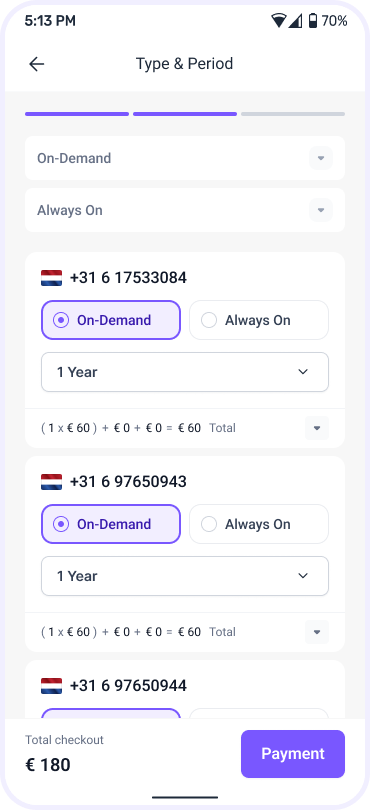The height and width of the screenshot is (810, 370).
Task: Expand the Always On info section
Action: (185, 210)
